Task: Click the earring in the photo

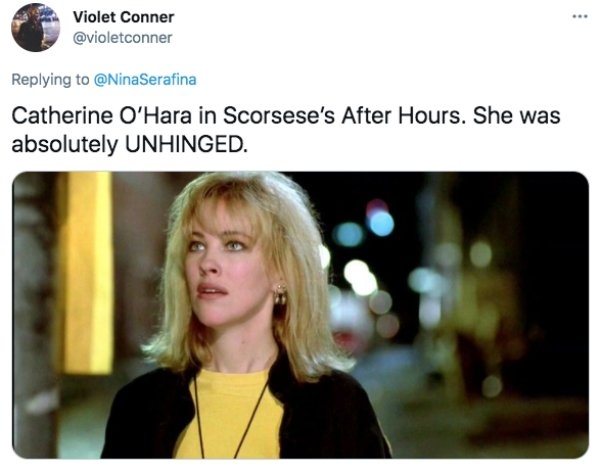Action: click(281, 295)
